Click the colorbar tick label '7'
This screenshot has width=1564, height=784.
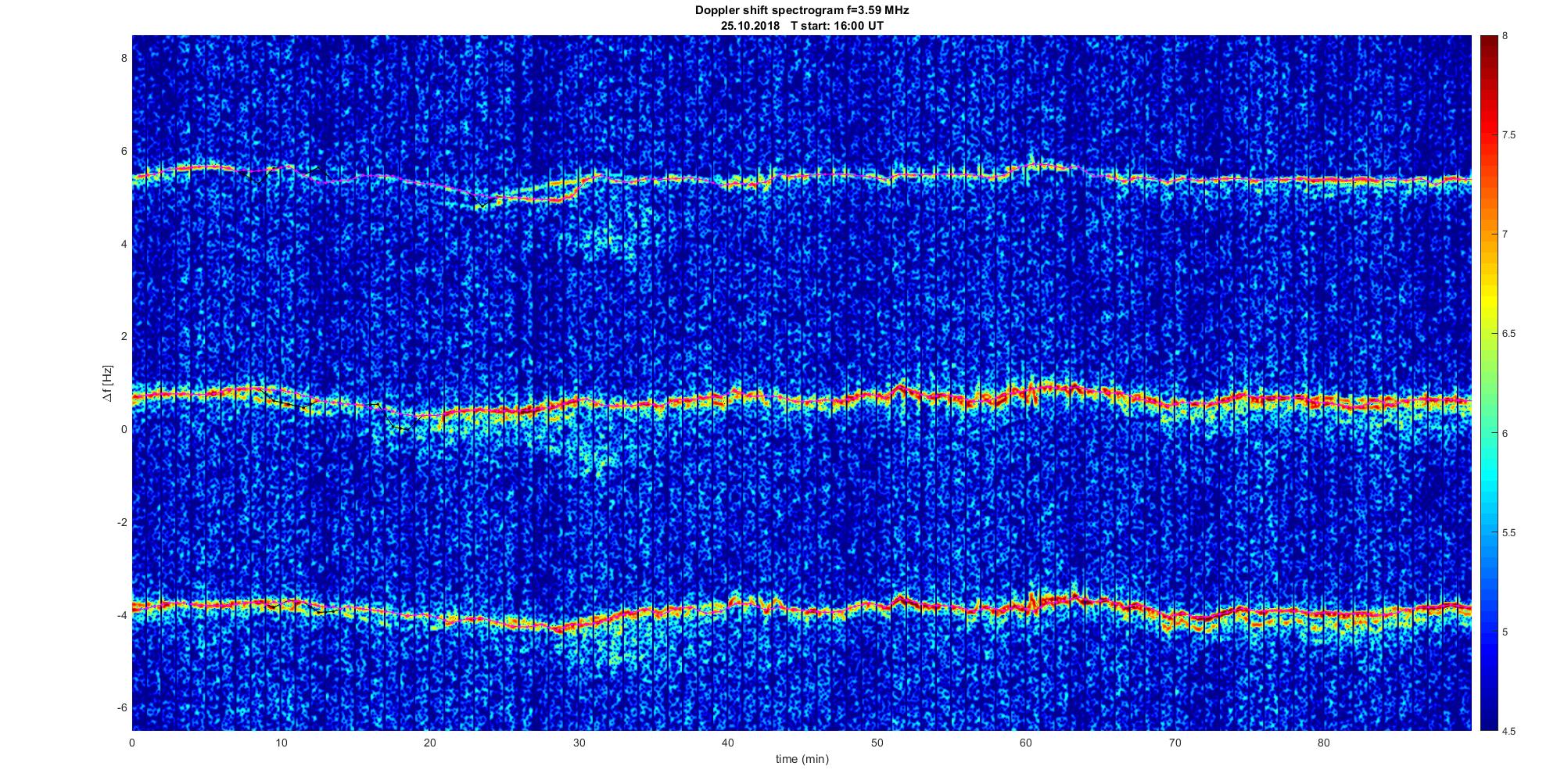click(1505, 234)
